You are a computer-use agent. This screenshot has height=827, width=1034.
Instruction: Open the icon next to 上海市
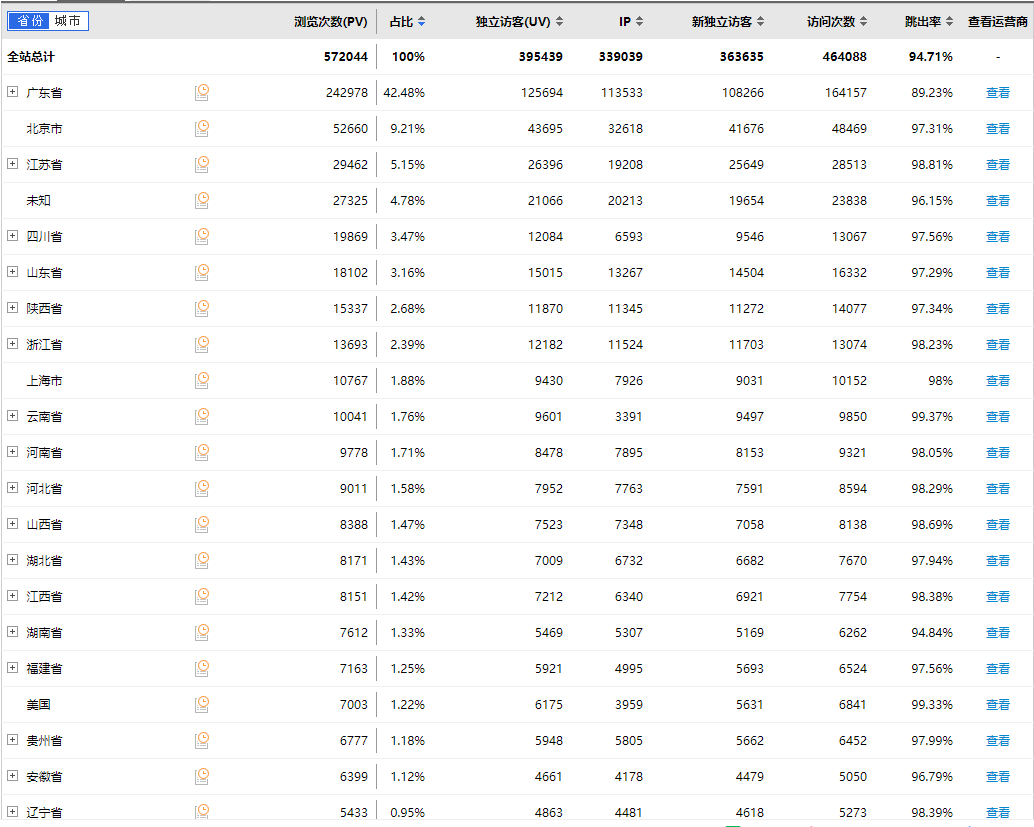pyautogui.click(x=202, y=380)
